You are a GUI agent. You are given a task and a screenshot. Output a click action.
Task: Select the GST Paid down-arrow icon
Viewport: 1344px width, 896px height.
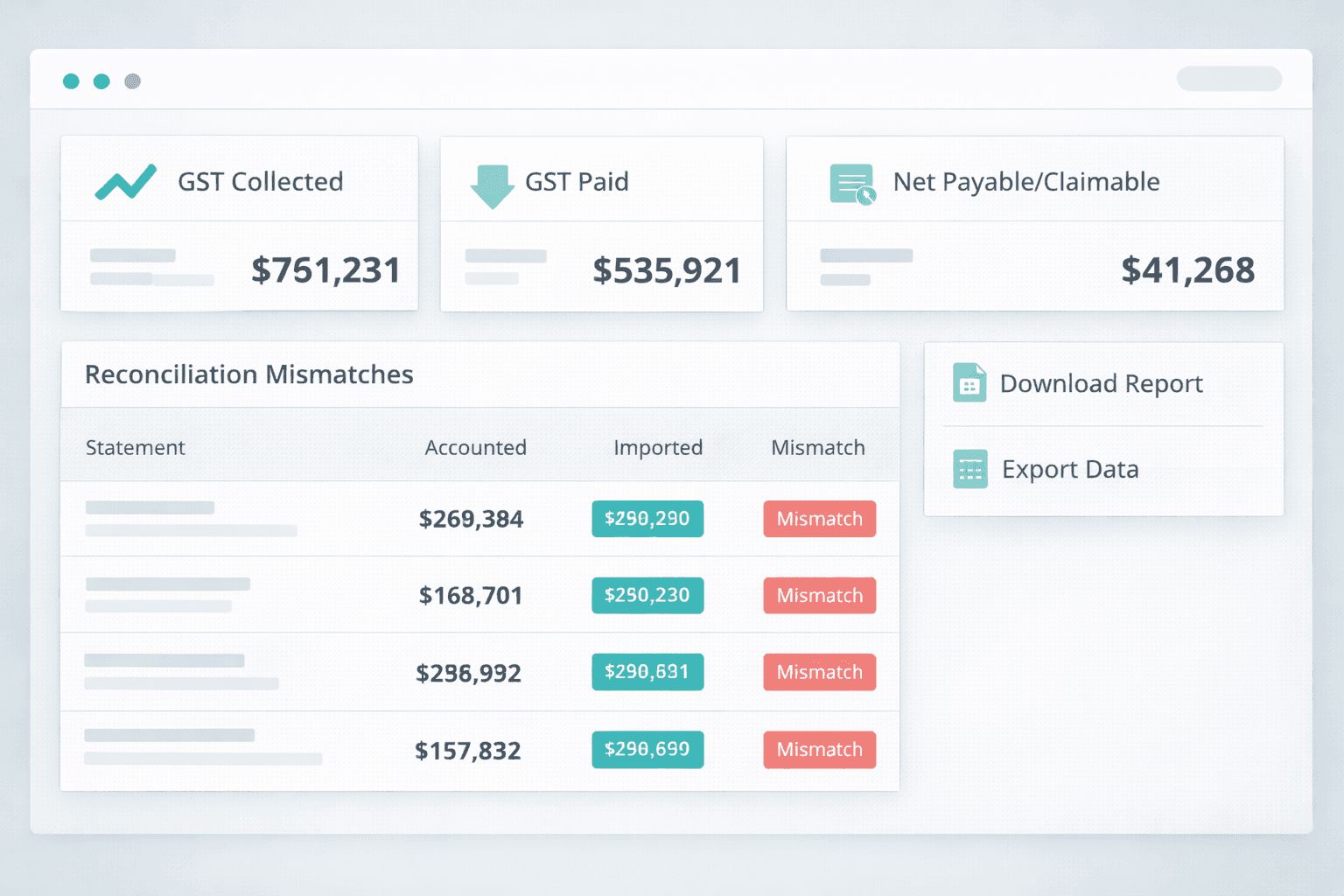pyautogui.click(x=491, y=183)
